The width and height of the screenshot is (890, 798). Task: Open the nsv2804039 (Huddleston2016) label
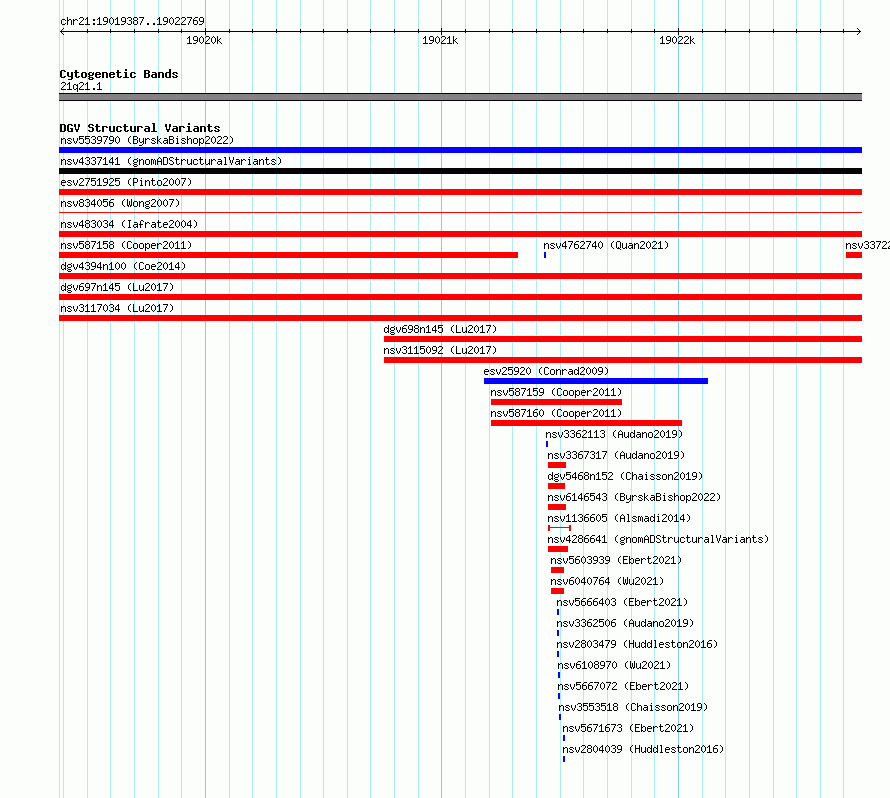[643, 749]
